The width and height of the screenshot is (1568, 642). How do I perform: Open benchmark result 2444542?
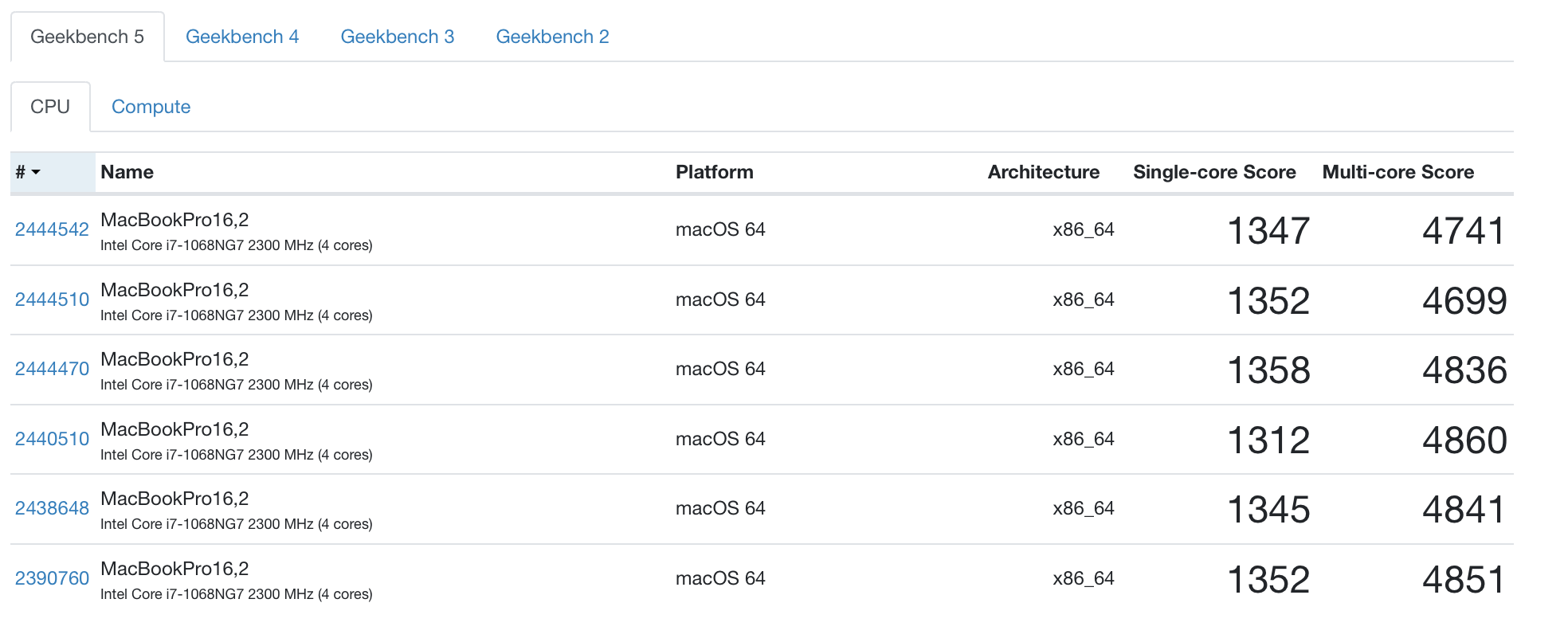point(52,229)
